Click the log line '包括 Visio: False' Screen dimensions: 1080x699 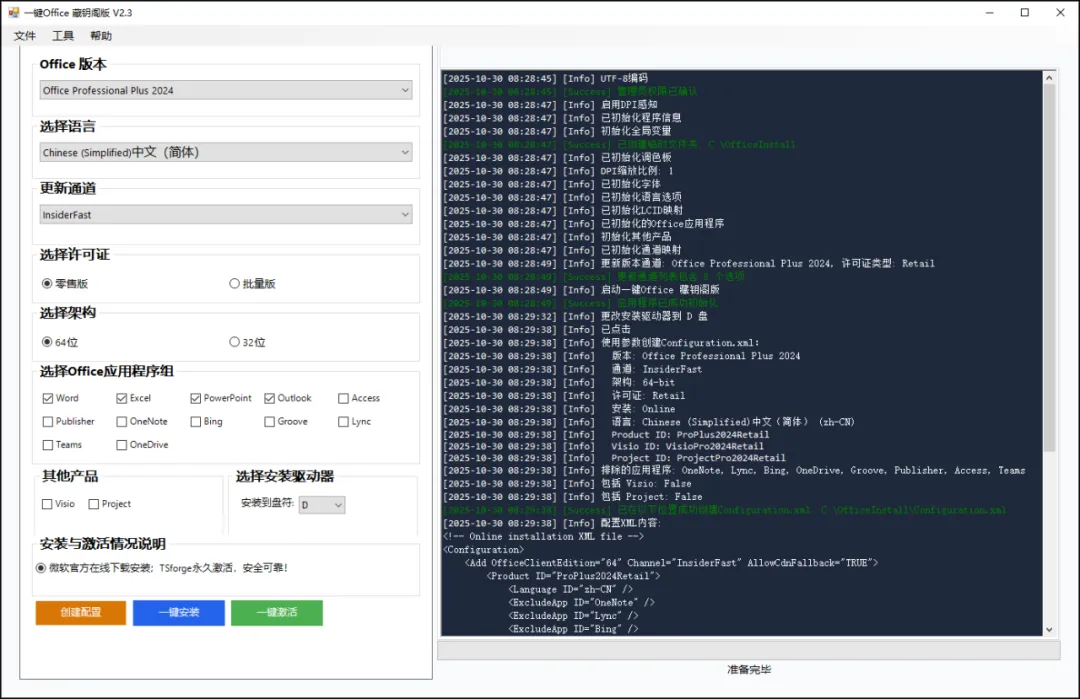[x=567, y=484]
